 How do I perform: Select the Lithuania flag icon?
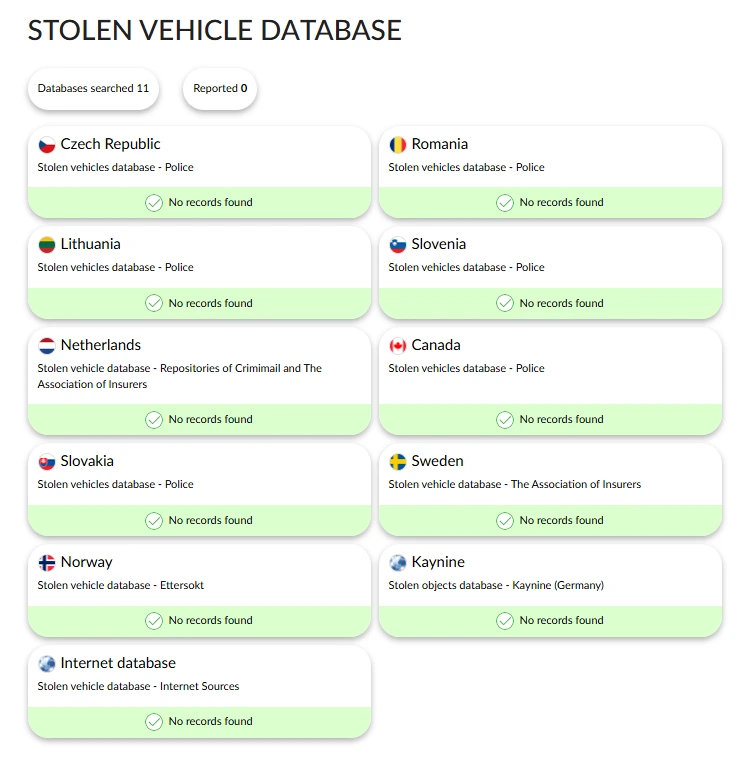(47, 245)
